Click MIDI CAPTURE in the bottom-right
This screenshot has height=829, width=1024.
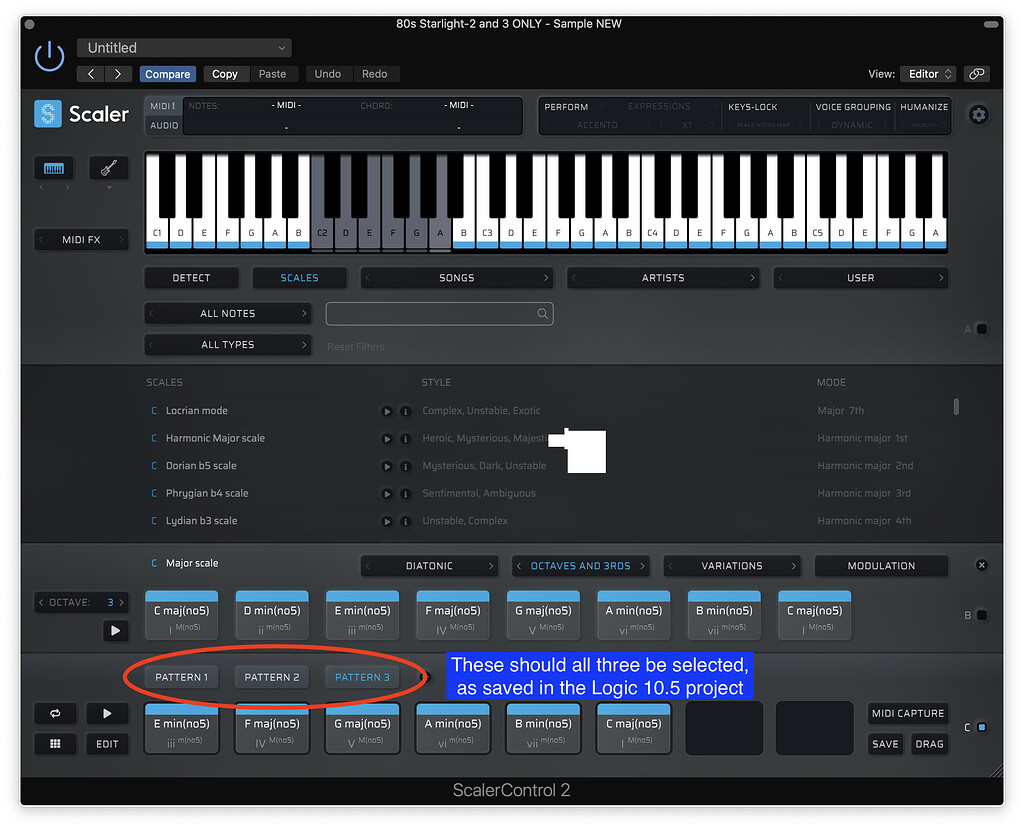tap(907, 713)
